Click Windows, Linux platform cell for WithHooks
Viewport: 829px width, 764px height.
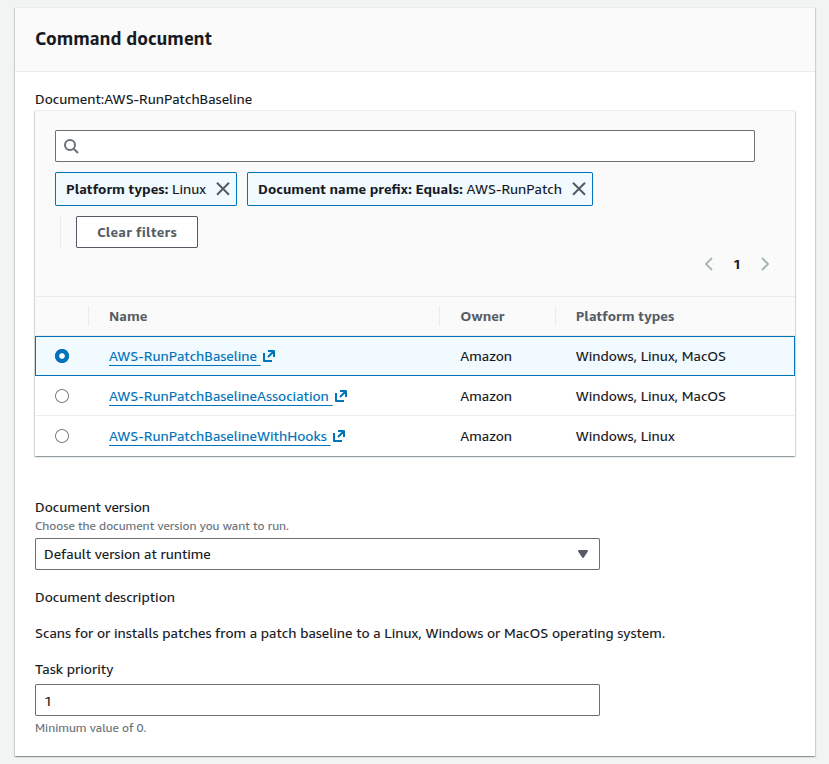(x=625, y=437)
